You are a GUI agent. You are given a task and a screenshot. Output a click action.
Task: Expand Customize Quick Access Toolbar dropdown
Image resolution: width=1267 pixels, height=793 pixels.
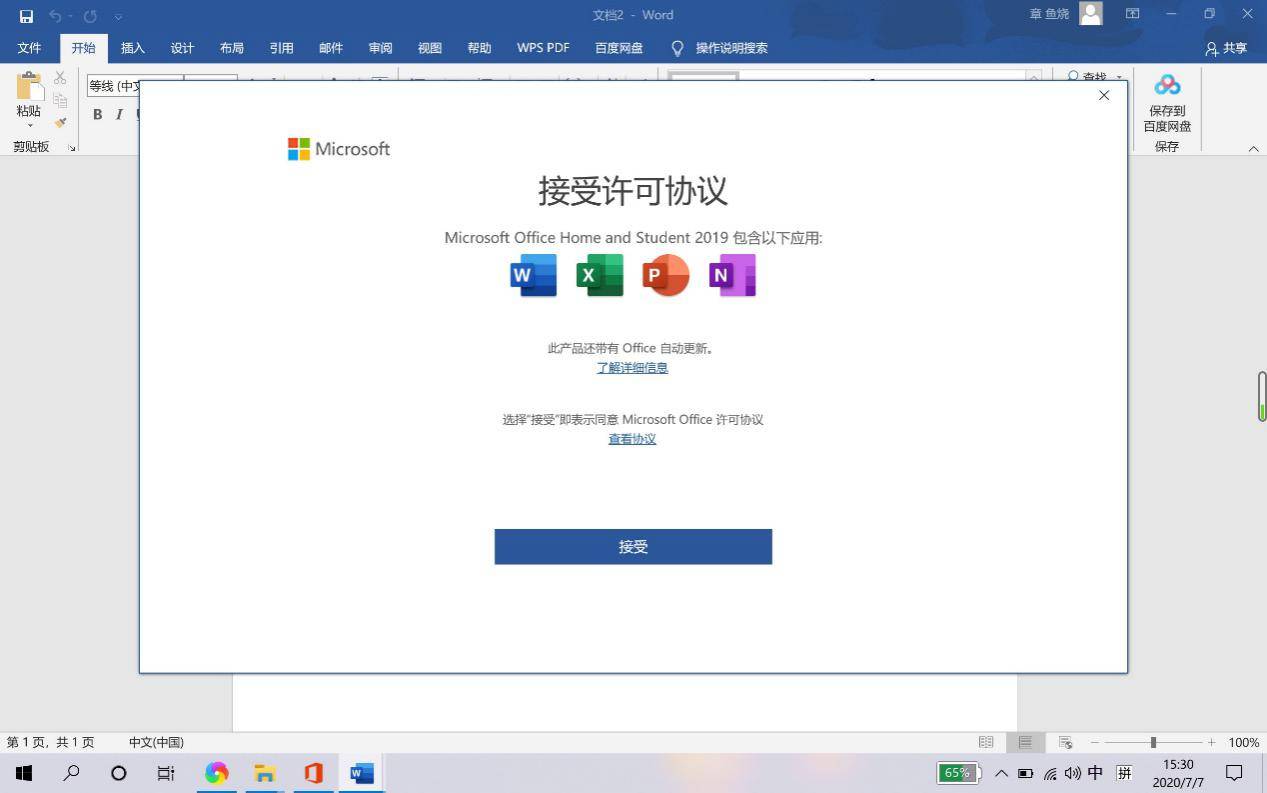[x=119, y=17]
